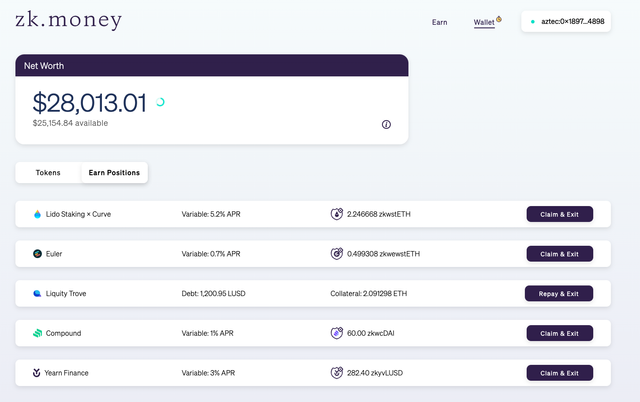
Task: Click the Yearn Finance logo icon
Action: click(x=36, y=373)
